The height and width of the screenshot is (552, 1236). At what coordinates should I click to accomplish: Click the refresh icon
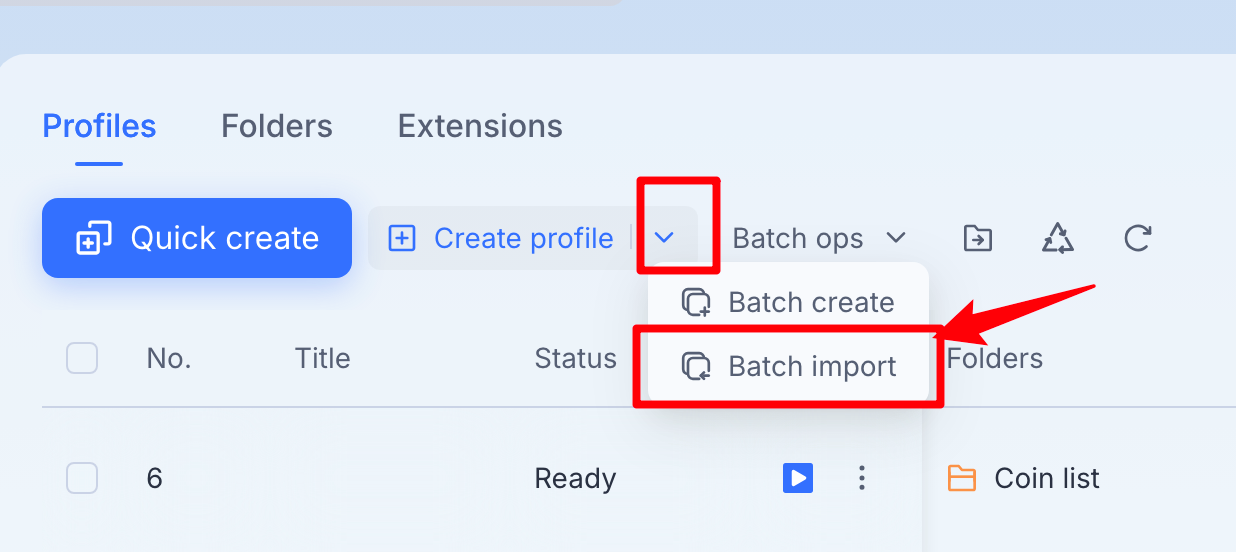click(x=1138, y=238)
